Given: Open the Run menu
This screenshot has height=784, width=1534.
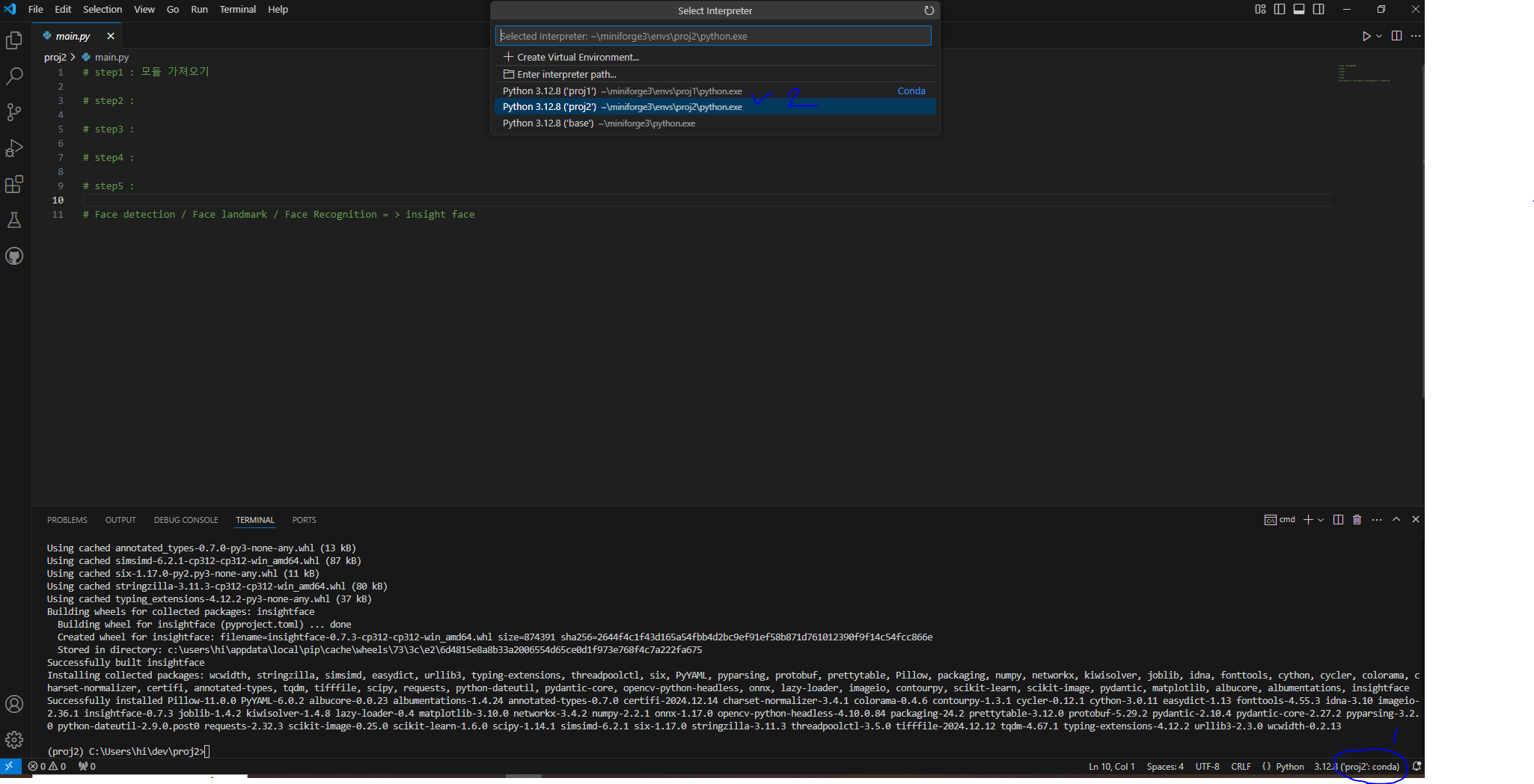Looking at the screenshot, I should tap(199, 9).
